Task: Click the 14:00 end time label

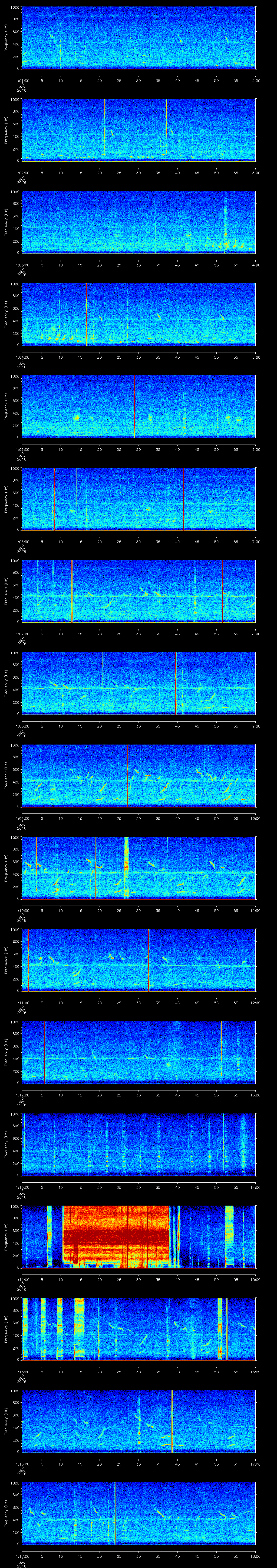Action: (x=255, y=1187)
